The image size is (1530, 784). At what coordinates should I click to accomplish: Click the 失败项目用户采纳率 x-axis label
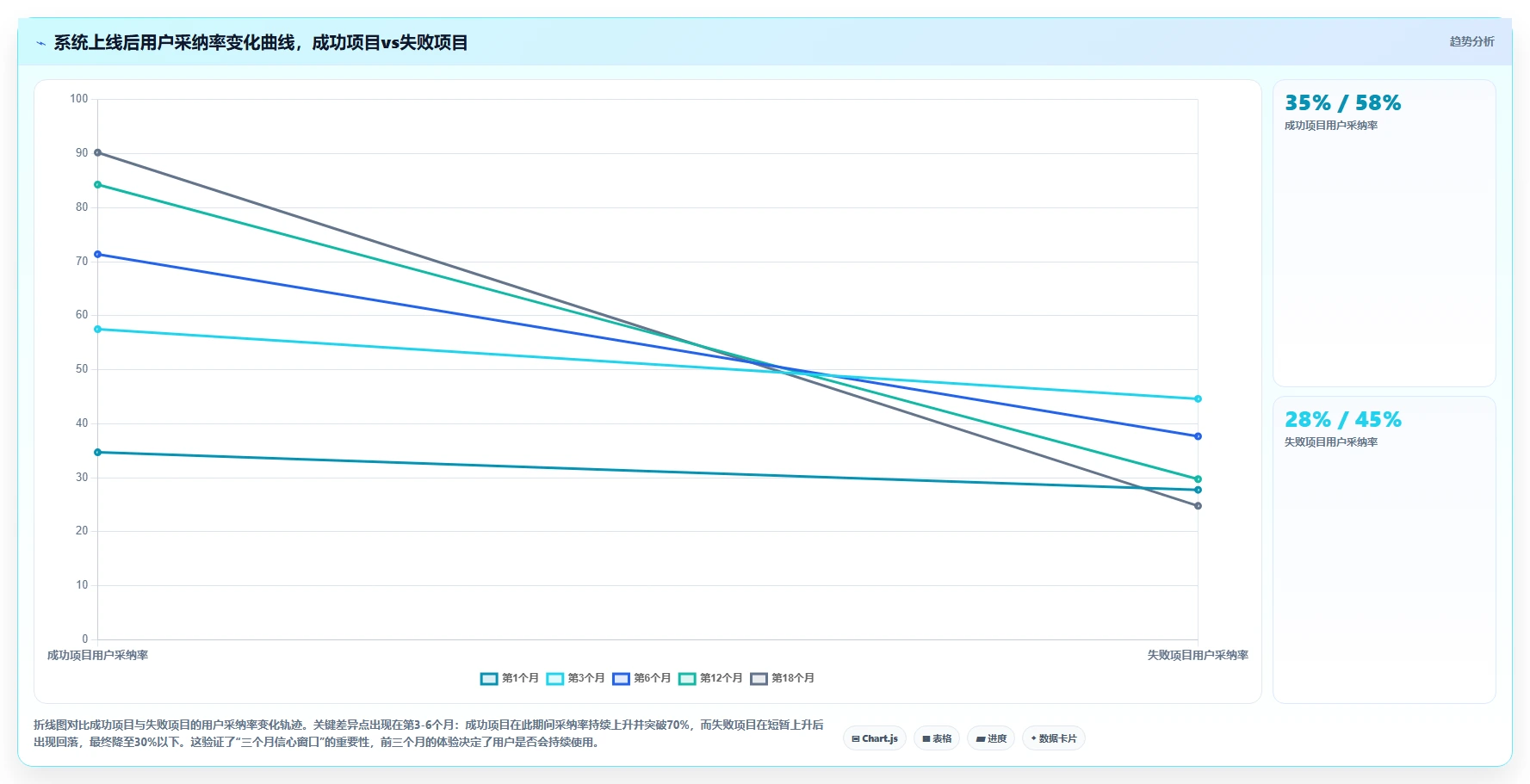[x=1198, y=656]
